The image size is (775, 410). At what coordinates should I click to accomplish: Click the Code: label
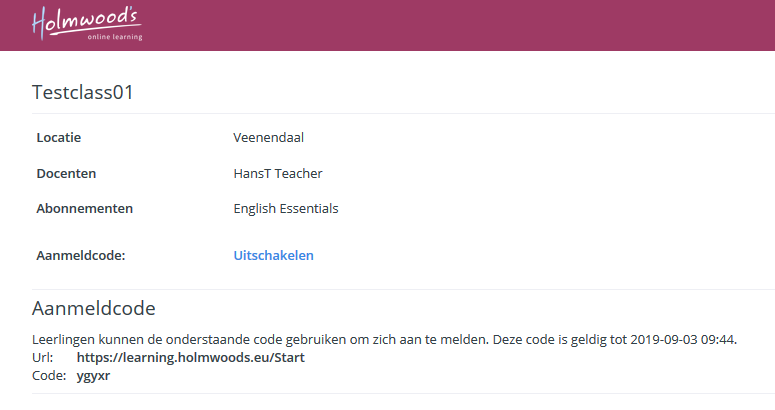pos(49,375)
